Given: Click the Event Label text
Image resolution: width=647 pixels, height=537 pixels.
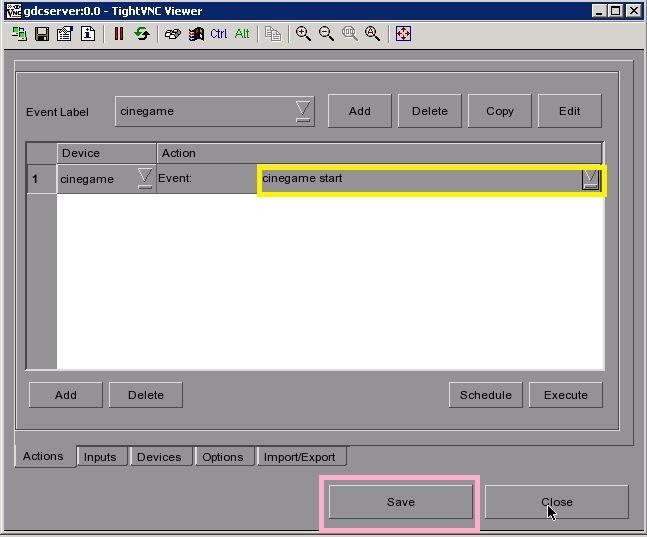Looking at the screenshot, I should point(57,112).
